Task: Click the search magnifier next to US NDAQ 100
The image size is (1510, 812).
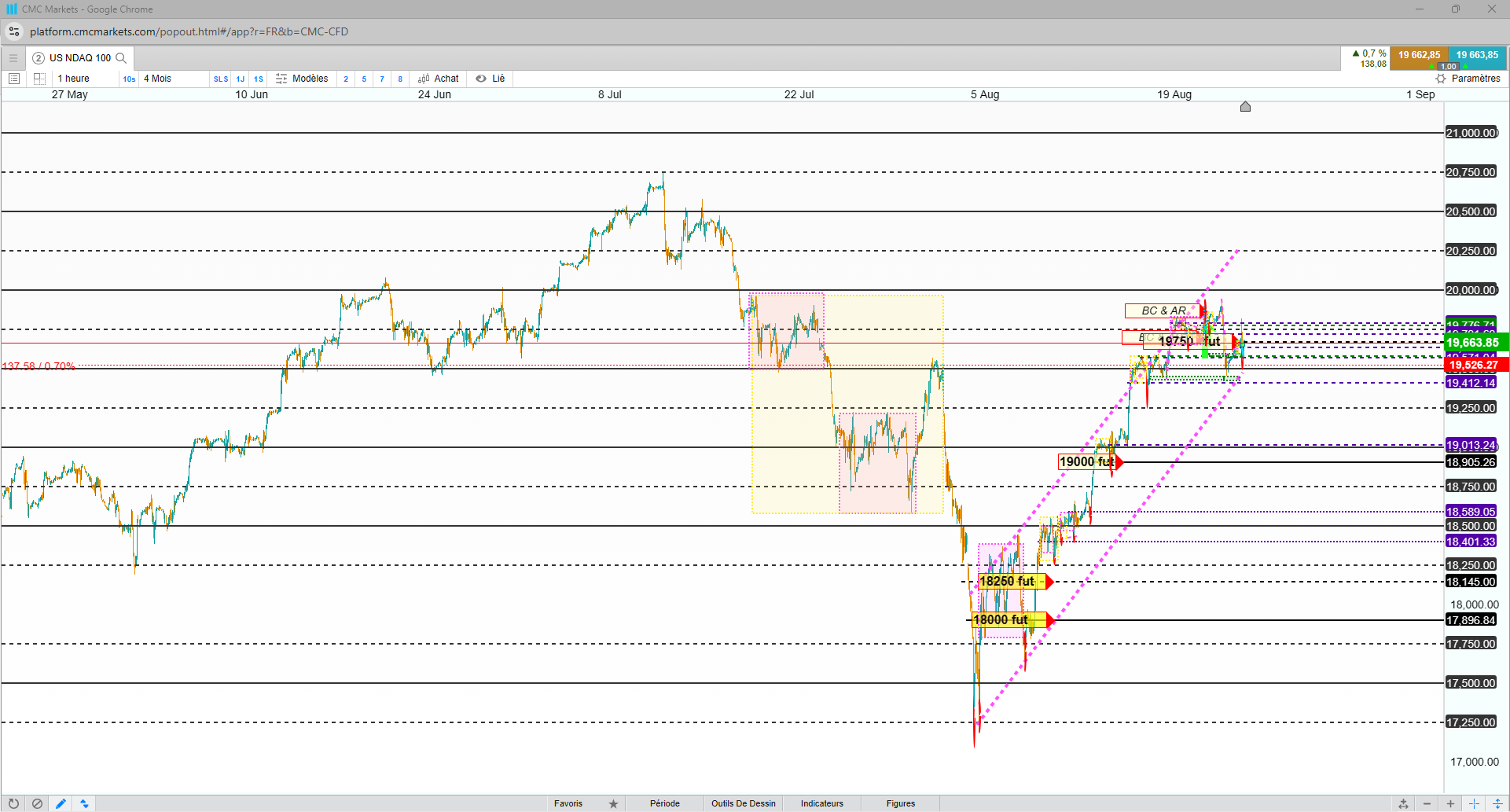Action: 121,58
